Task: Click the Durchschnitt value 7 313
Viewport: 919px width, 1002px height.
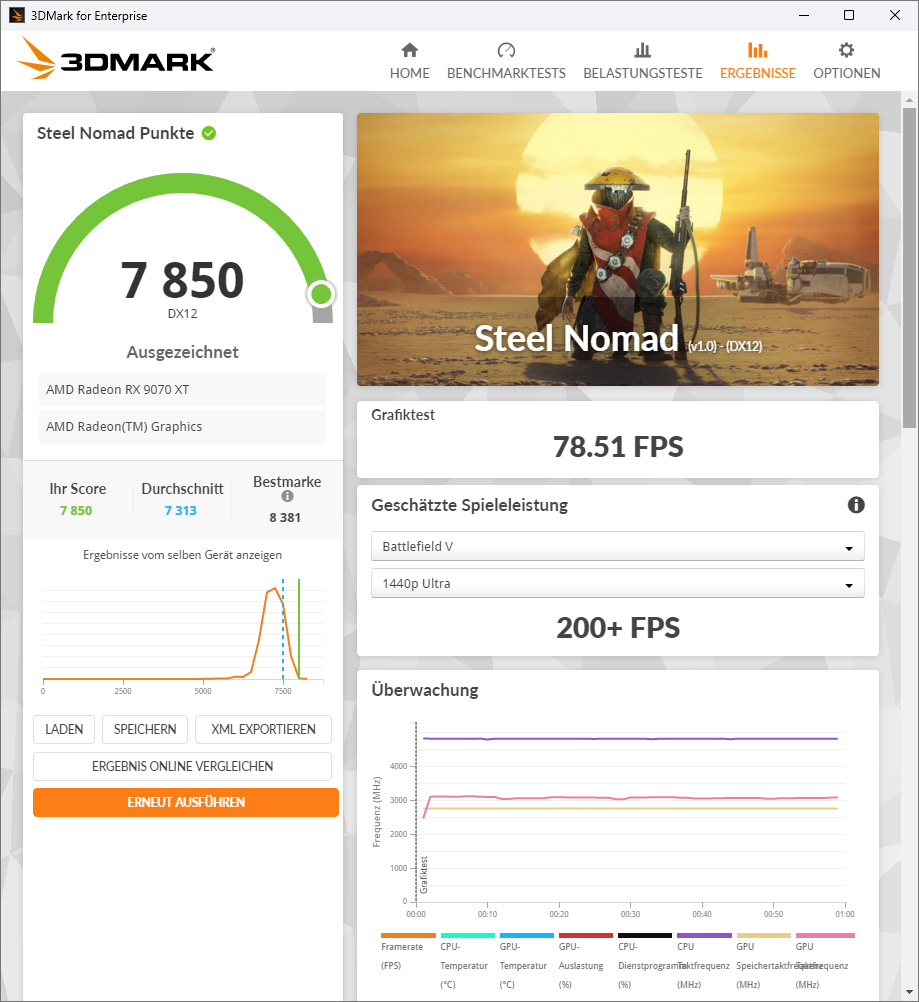Action: [181, 511]
